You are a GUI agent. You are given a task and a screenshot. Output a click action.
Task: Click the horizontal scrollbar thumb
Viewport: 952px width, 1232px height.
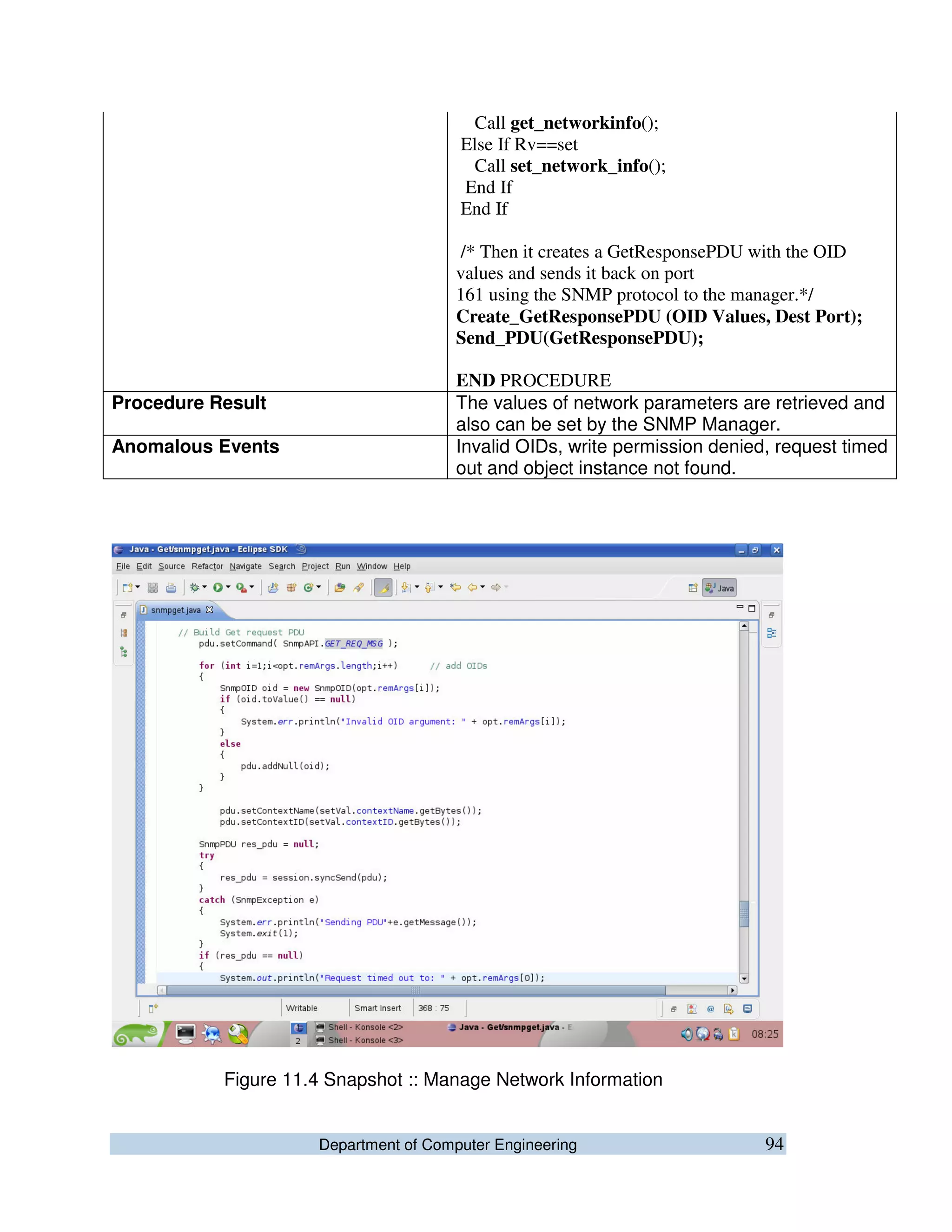tap(416, 991)
